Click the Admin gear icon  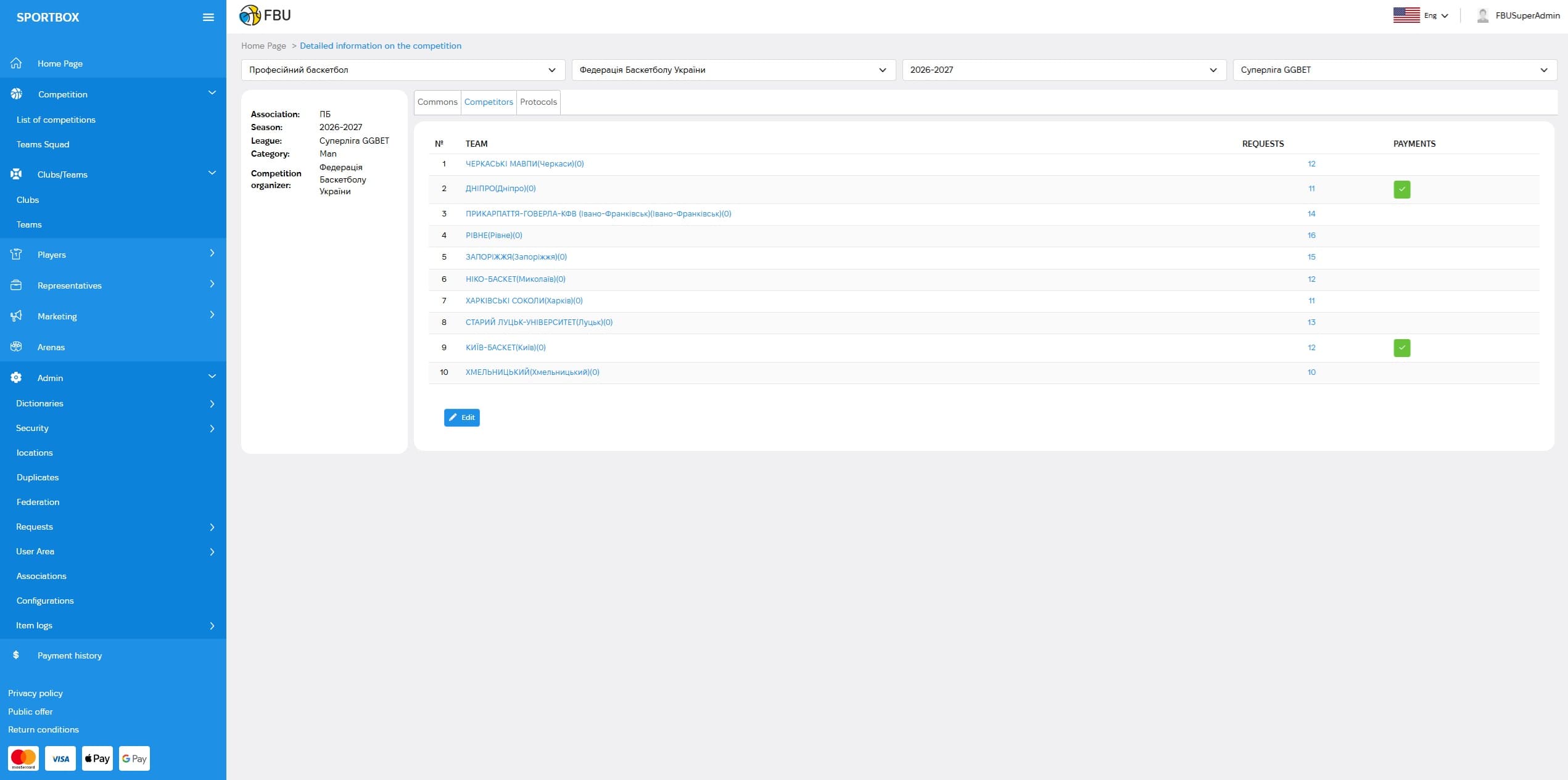16,377
